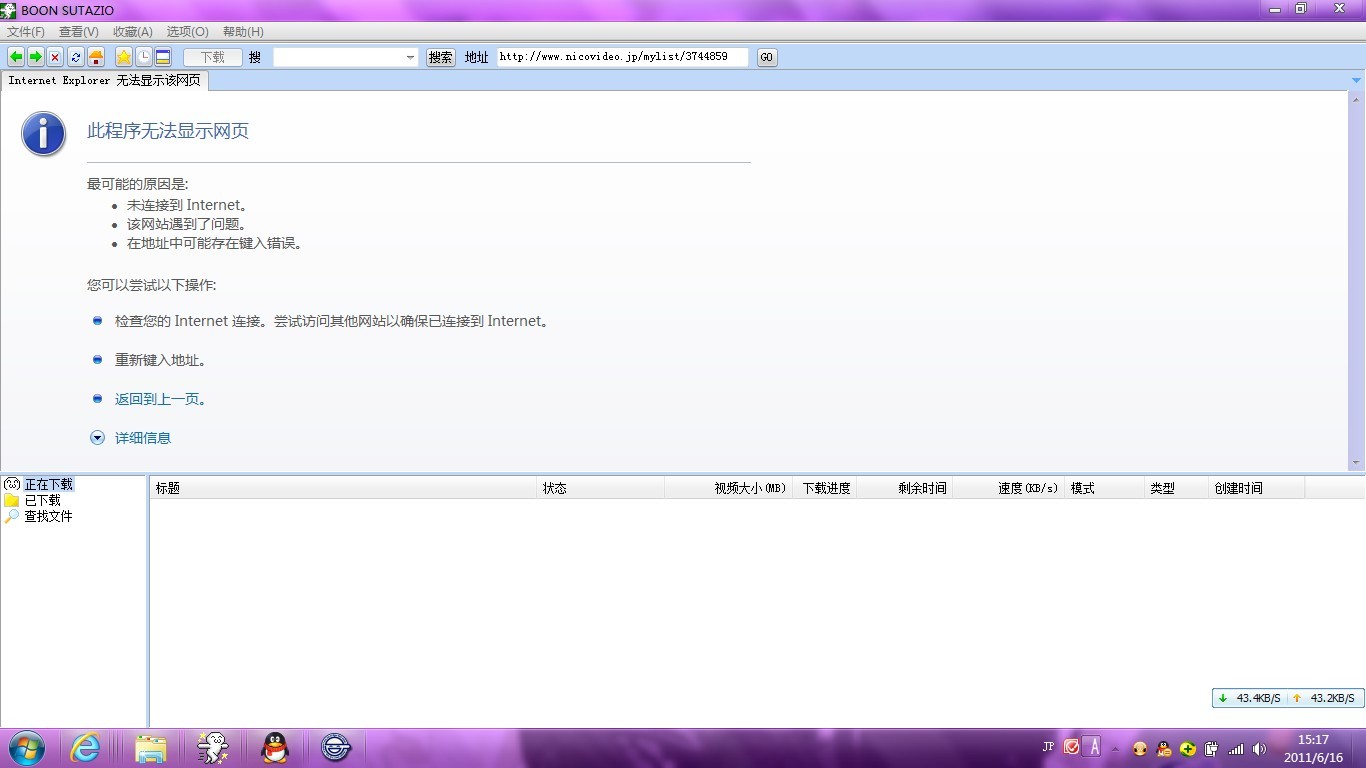Click the magnifier icon beside 查找文件

click(12, 516)
